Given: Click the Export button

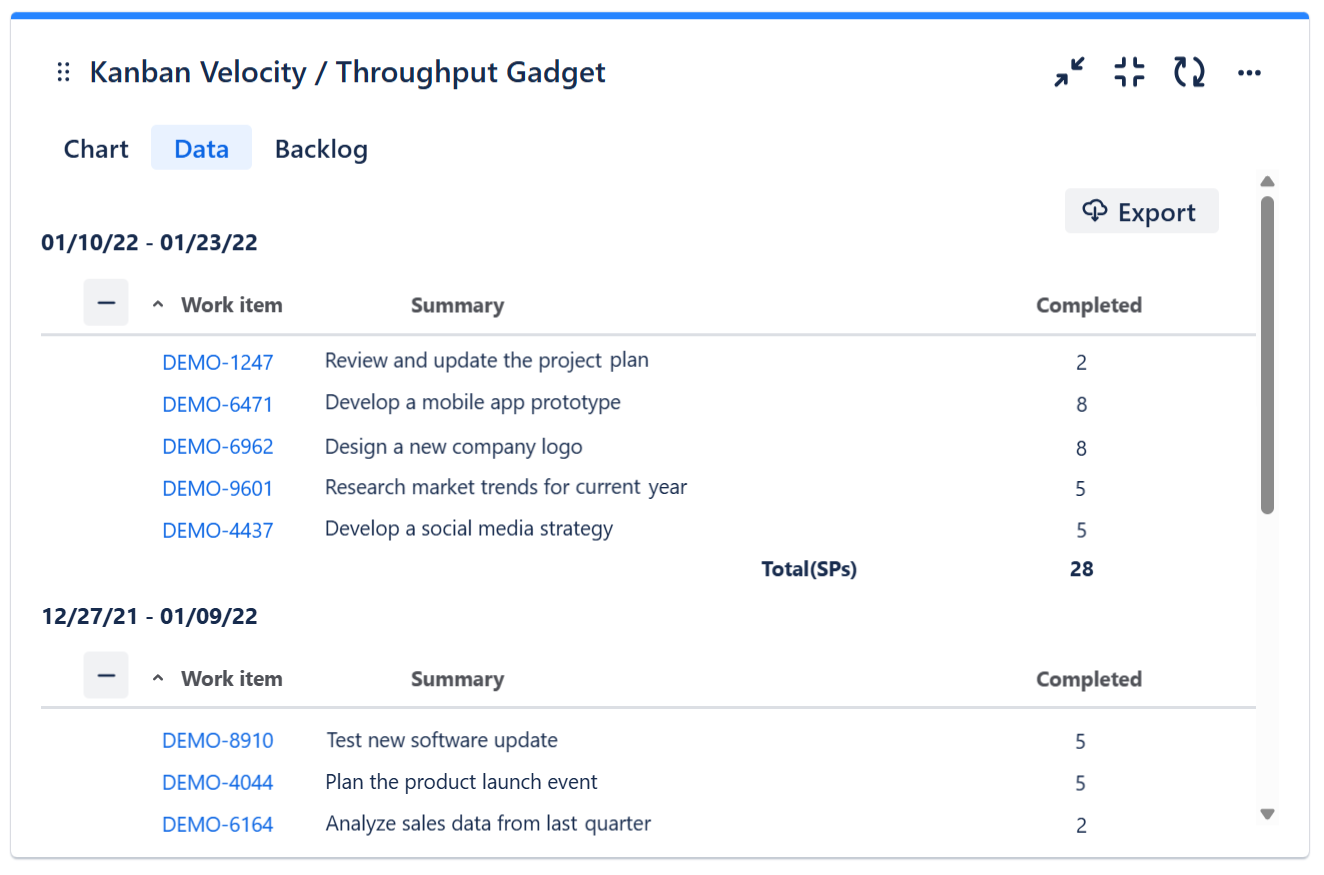Looking at the screenshot, I should pyautogui.click(x=1141, y=211).
